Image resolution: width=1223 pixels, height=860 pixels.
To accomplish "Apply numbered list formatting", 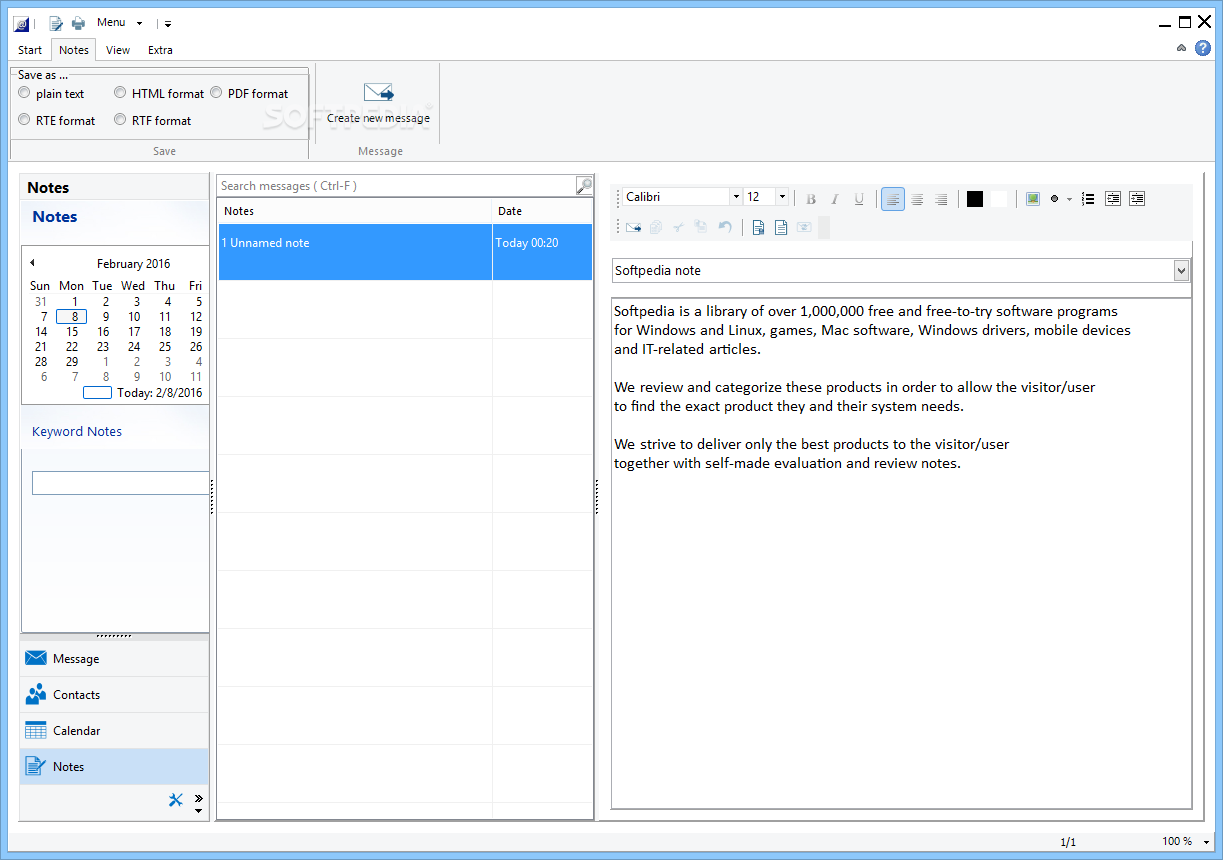I will (1088, 199).
